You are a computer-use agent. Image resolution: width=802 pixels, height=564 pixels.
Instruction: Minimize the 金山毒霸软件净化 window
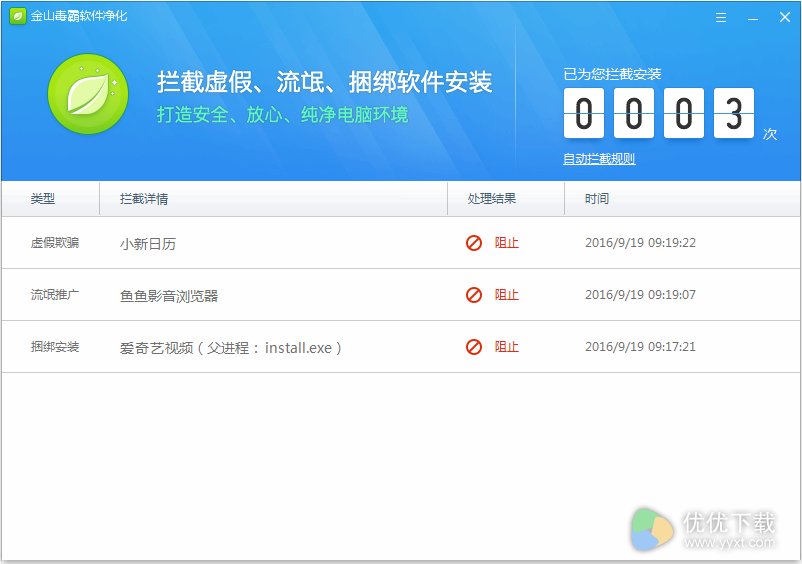[753, 17]
